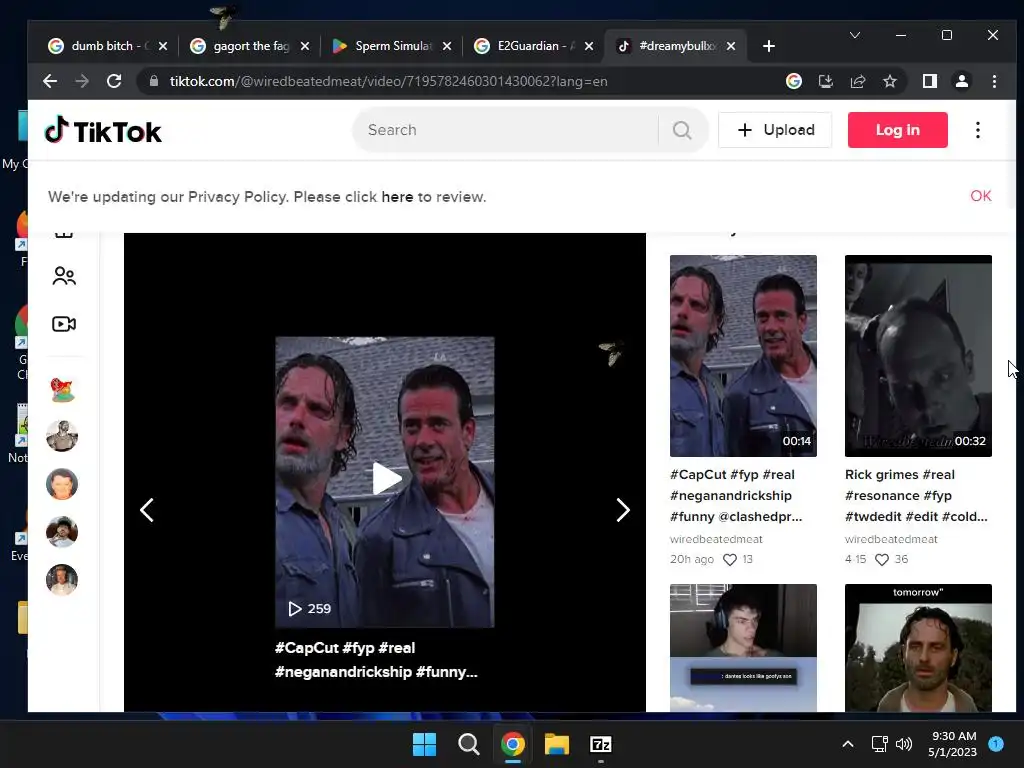Image resolution: width=1024 pixels, height=768 pixels.
Task: Open the 'here' Privacy Policy link
Action: pos(397,197)
